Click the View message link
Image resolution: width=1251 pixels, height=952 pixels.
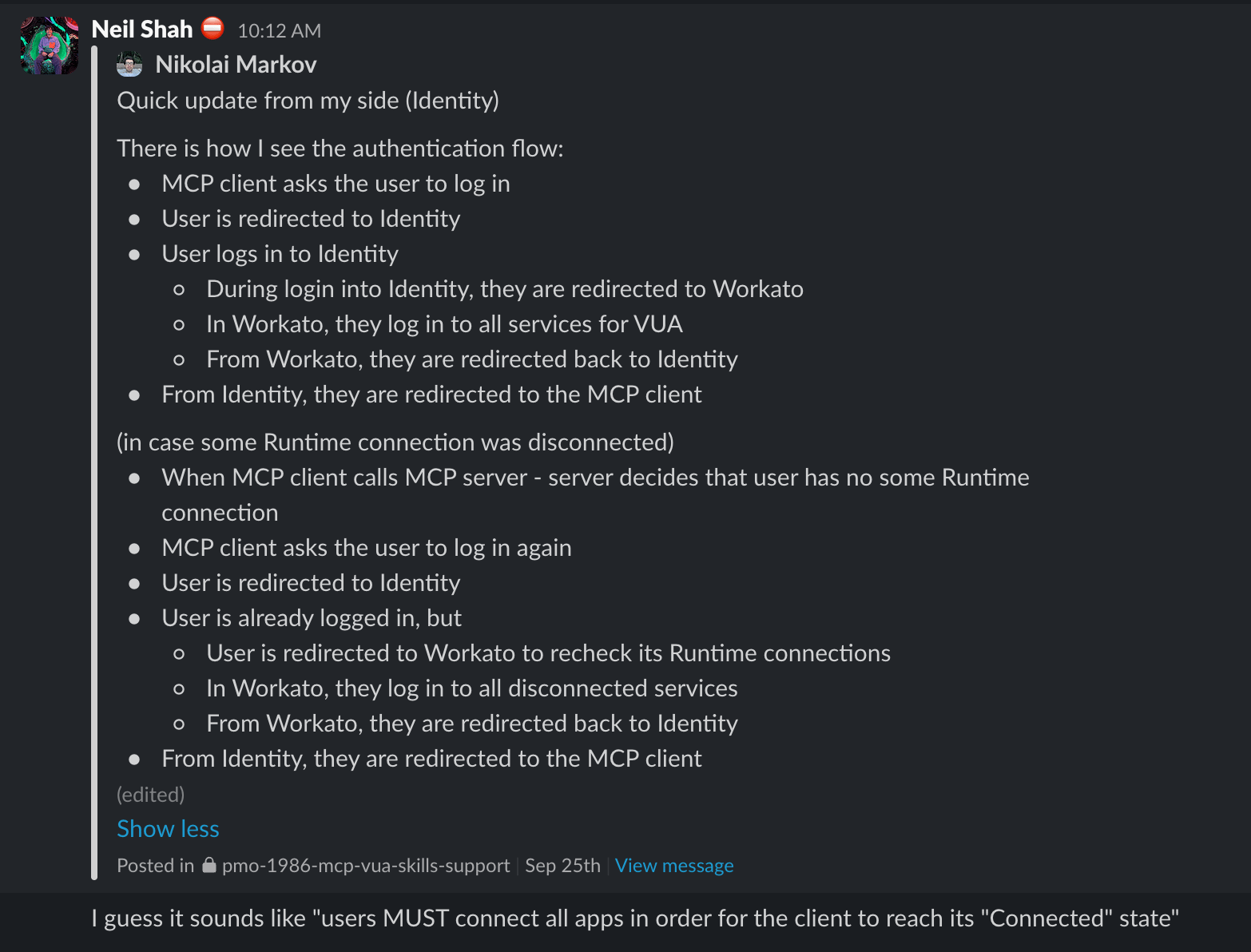[673, 865]
